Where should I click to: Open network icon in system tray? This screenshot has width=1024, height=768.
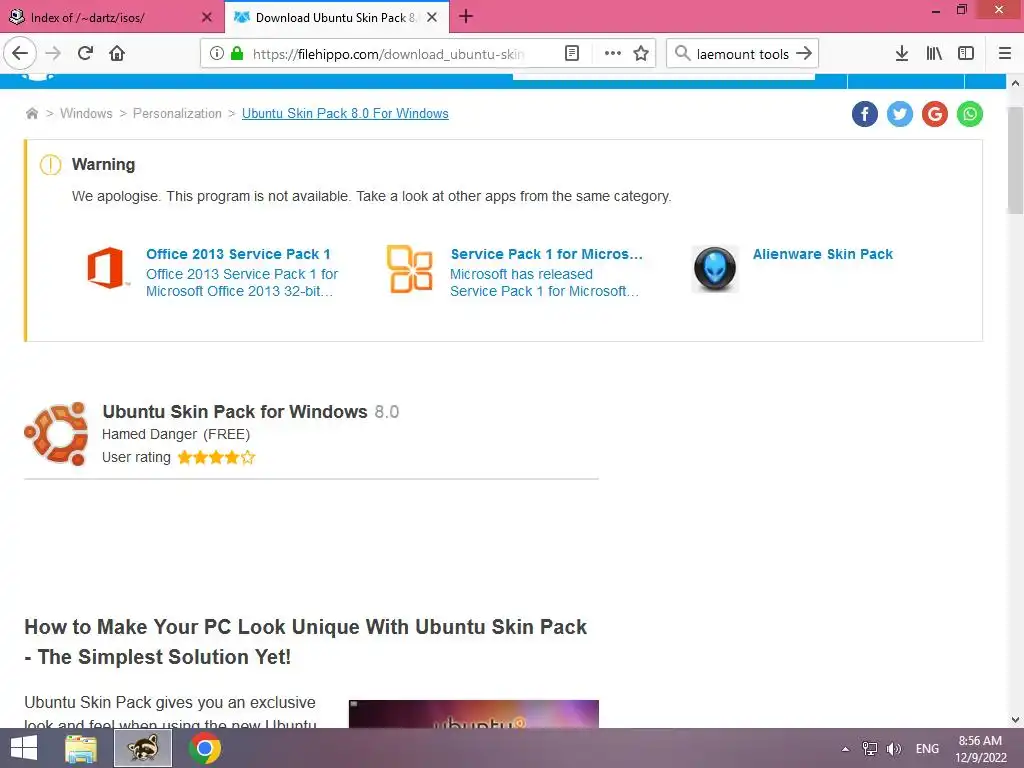click(x=870, y=749)
